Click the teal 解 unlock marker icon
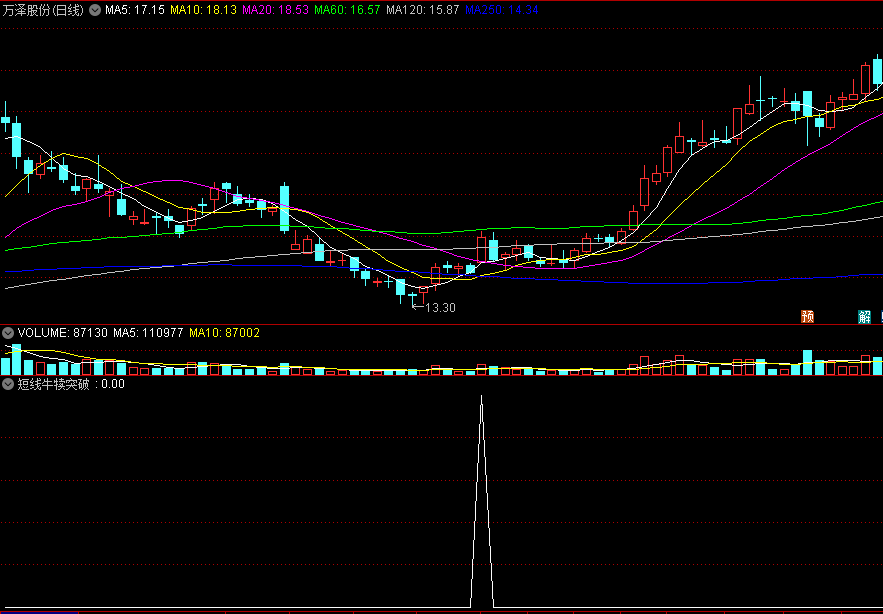 click(x=864, y=317)
